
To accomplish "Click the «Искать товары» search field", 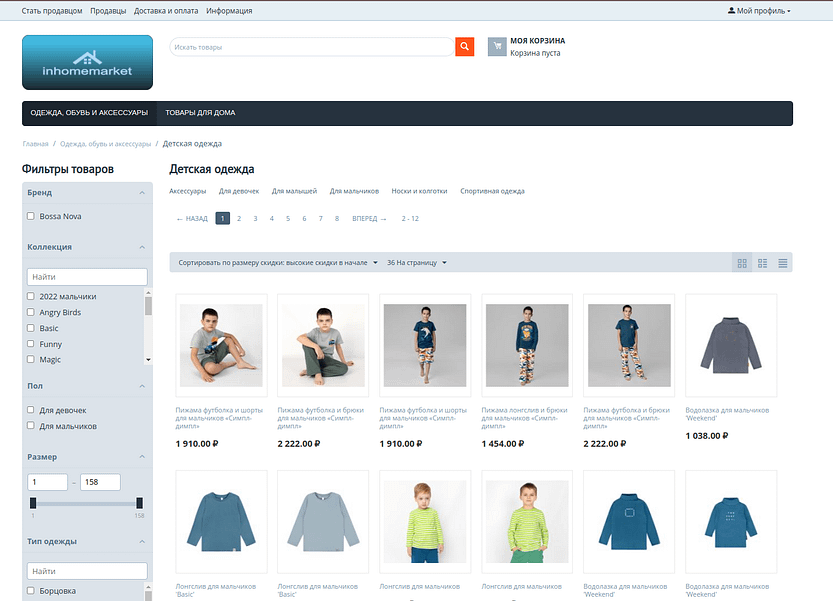I will click(x=310, y=46).
